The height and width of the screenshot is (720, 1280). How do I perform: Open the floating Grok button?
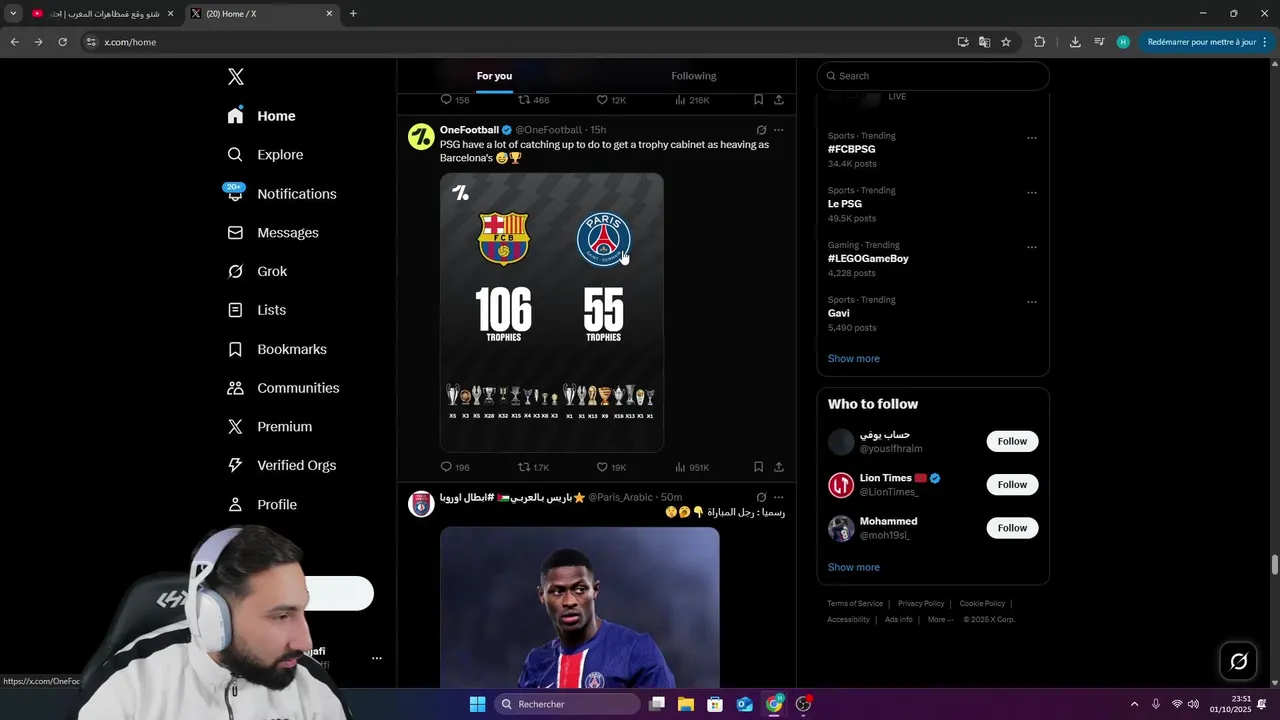tap(1239, 661)
